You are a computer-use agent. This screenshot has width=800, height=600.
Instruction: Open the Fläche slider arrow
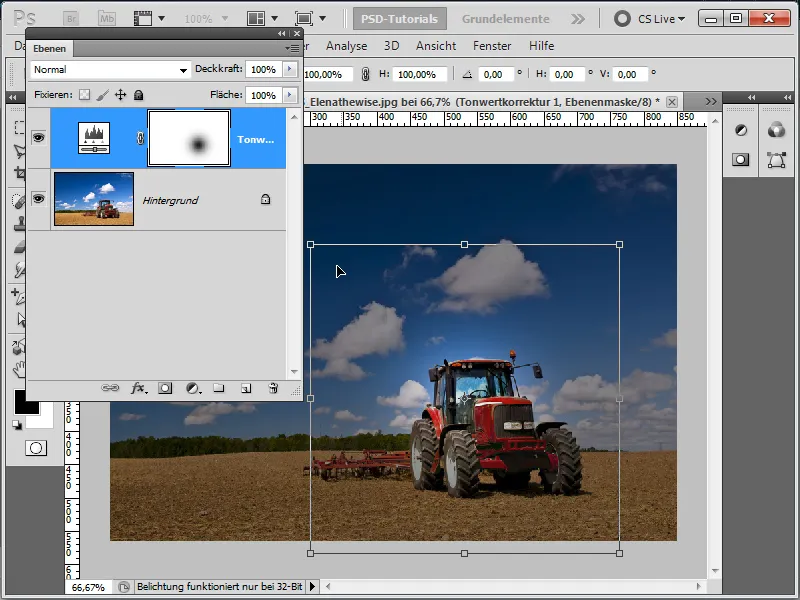pos(290,95)
